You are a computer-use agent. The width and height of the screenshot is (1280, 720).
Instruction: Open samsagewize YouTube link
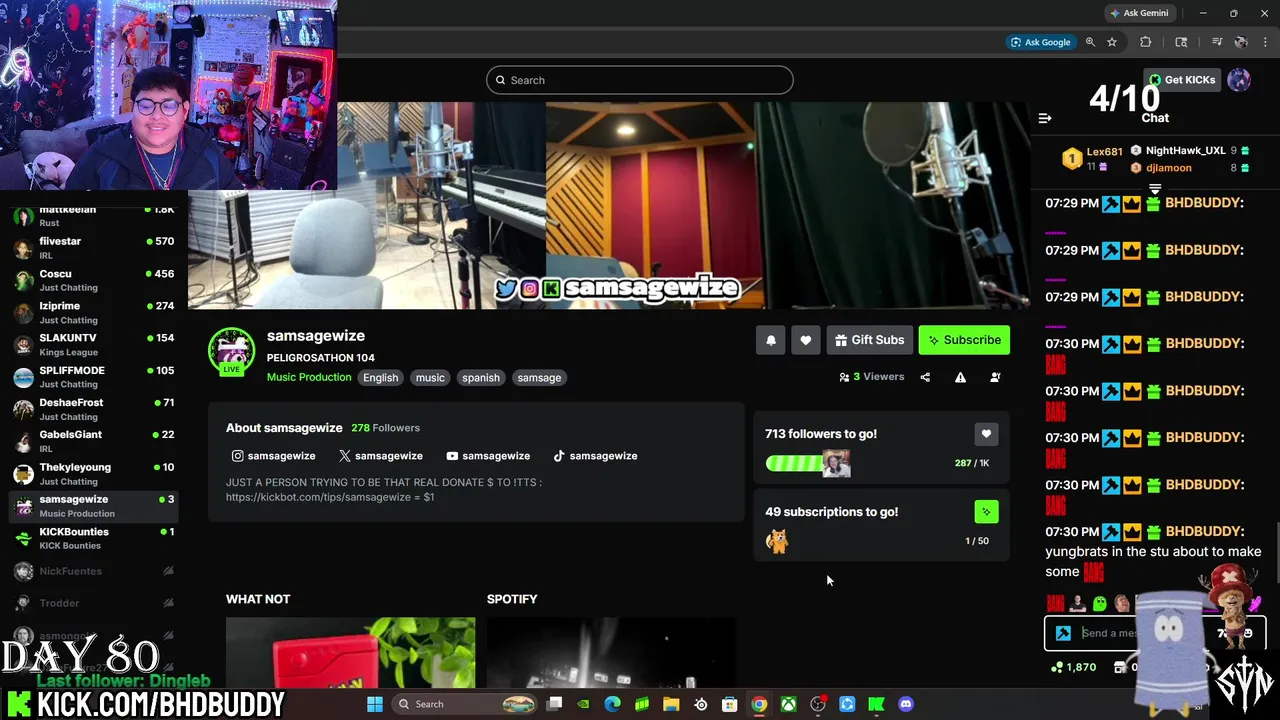click(488, 456)
